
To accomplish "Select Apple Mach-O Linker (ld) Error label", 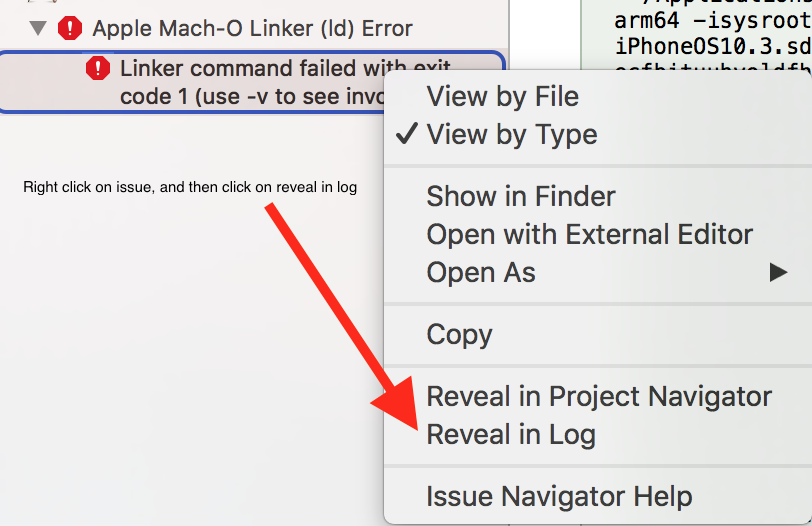I will [x=252, y=28].
